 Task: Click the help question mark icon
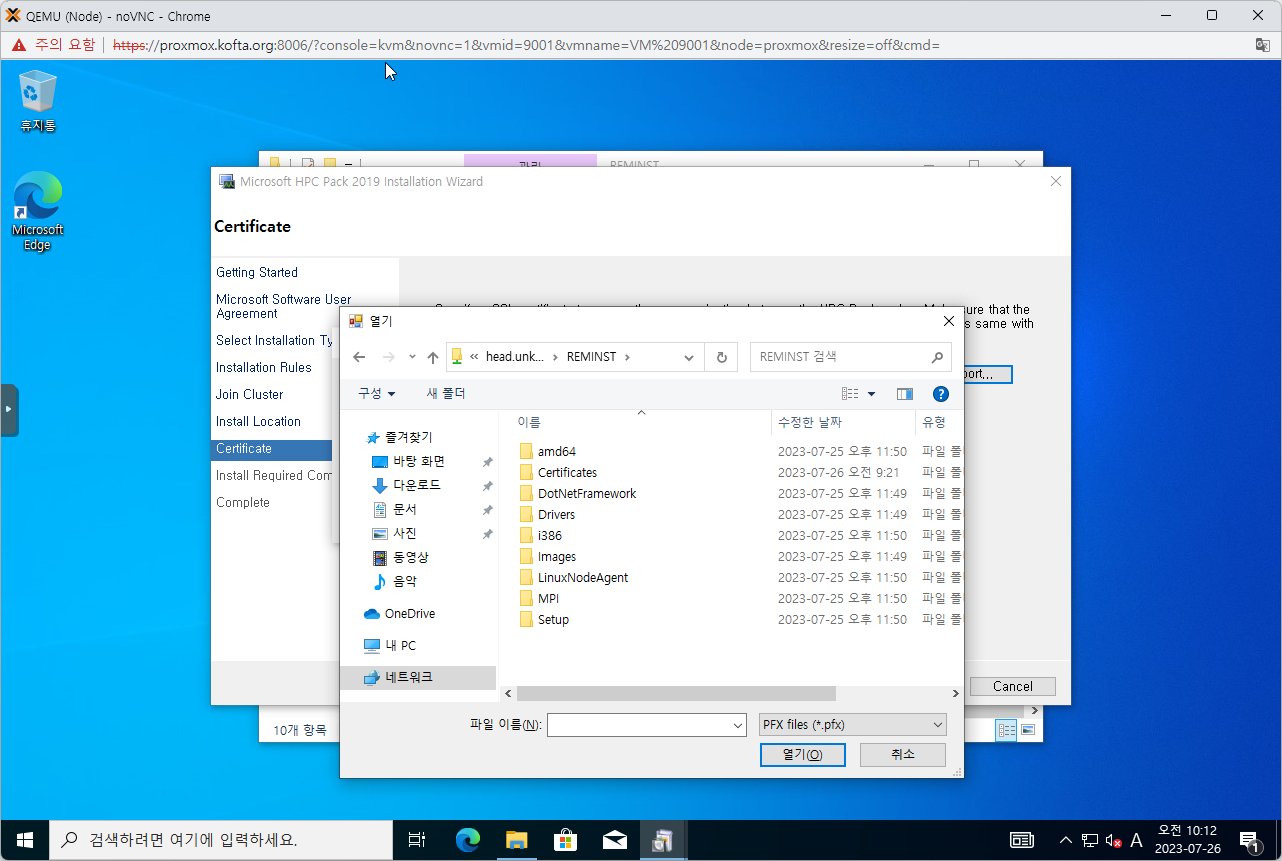click(x=940, y=394)
